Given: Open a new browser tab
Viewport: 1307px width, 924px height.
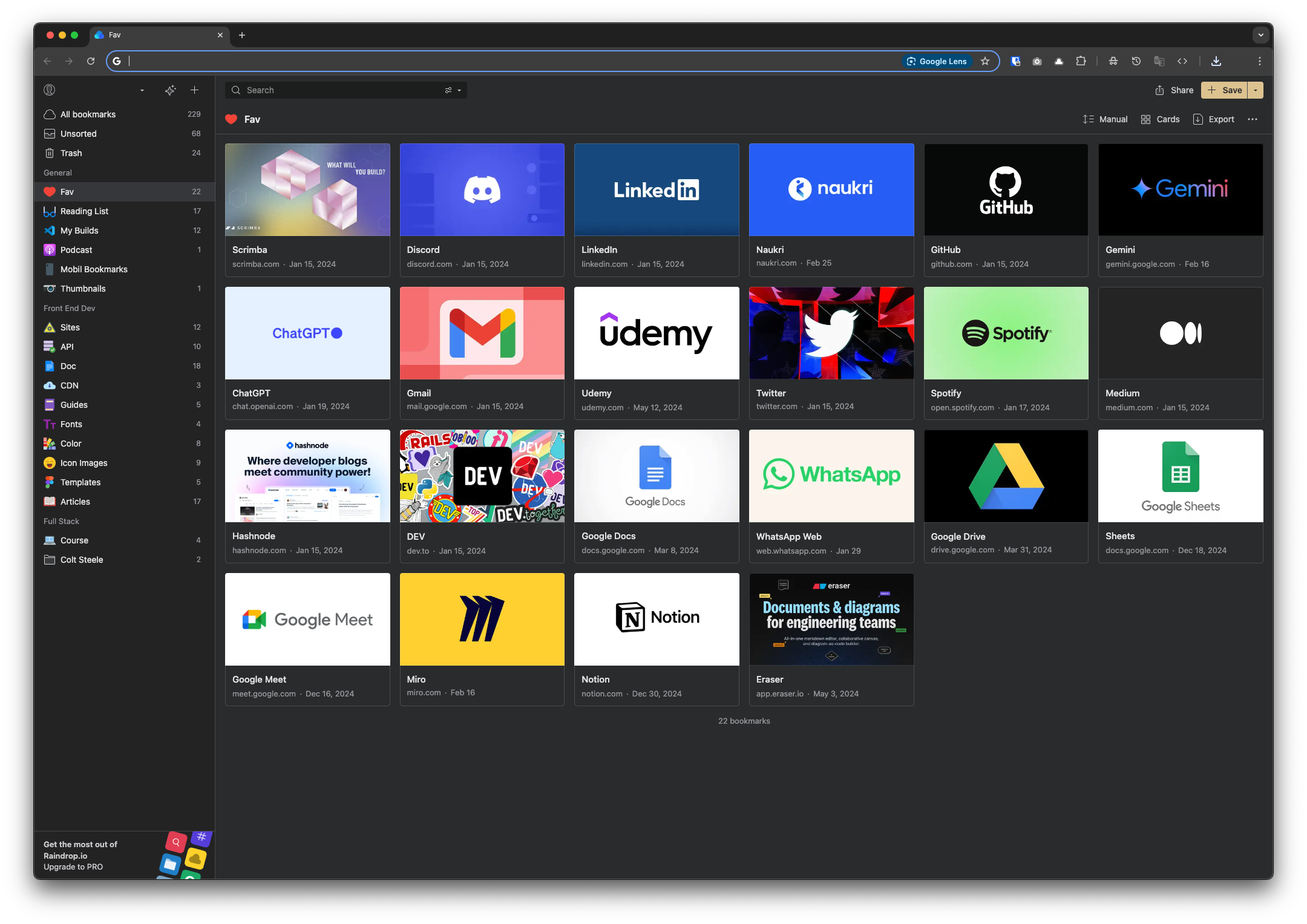Looking at the screenshot, I should pyautogui.click(x=242, y=35).
